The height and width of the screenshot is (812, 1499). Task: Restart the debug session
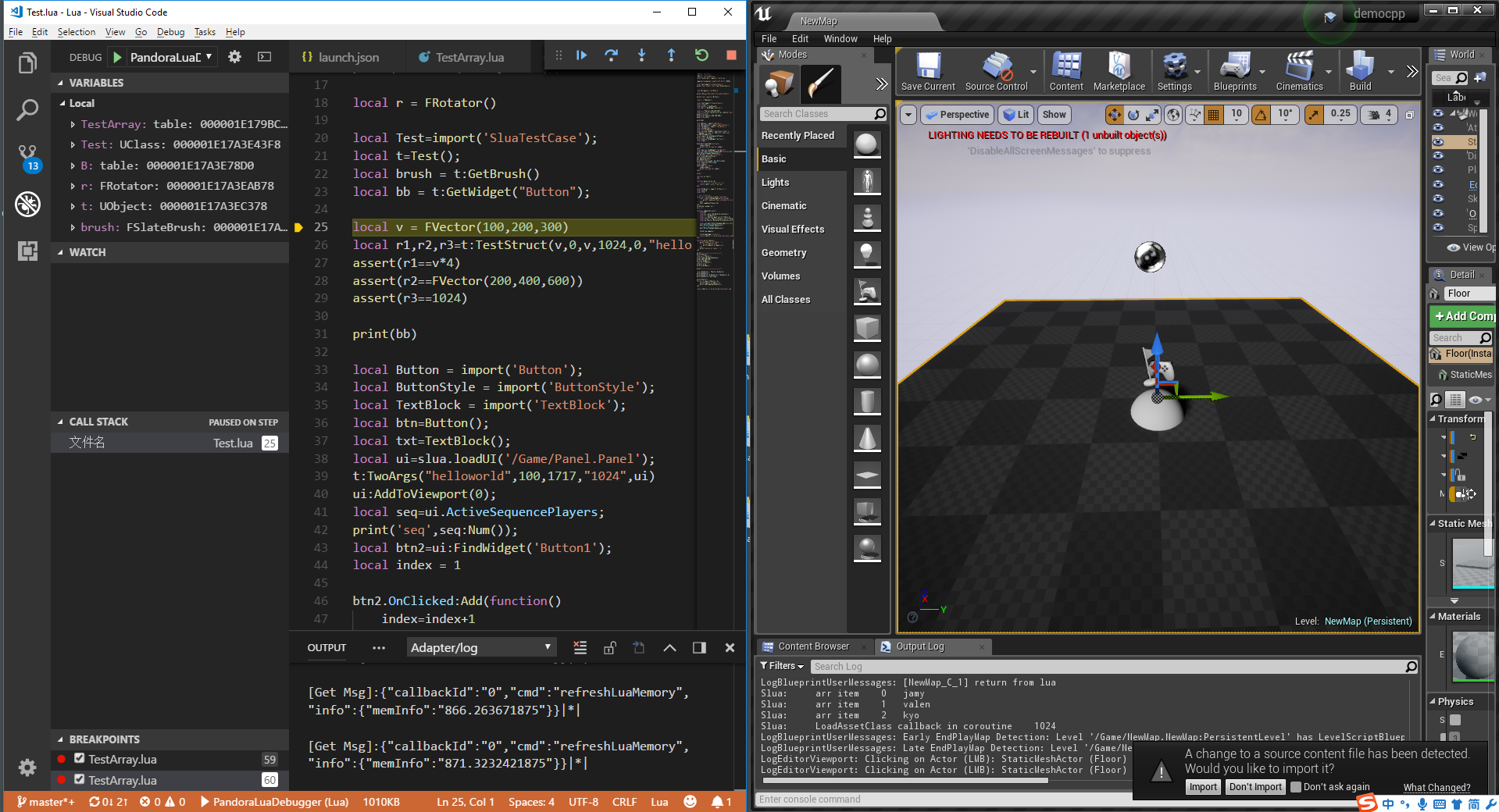(701, 55)
